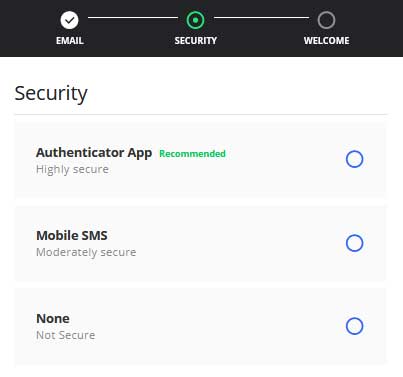Click progress line between Security and Welcome
Viewport: 403px width, 377px height.
tap(261, 18)
